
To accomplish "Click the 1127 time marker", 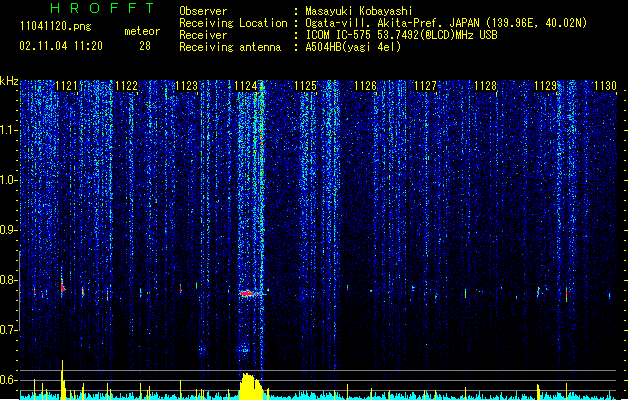I will pyautogui.click(x=425, y=86).
